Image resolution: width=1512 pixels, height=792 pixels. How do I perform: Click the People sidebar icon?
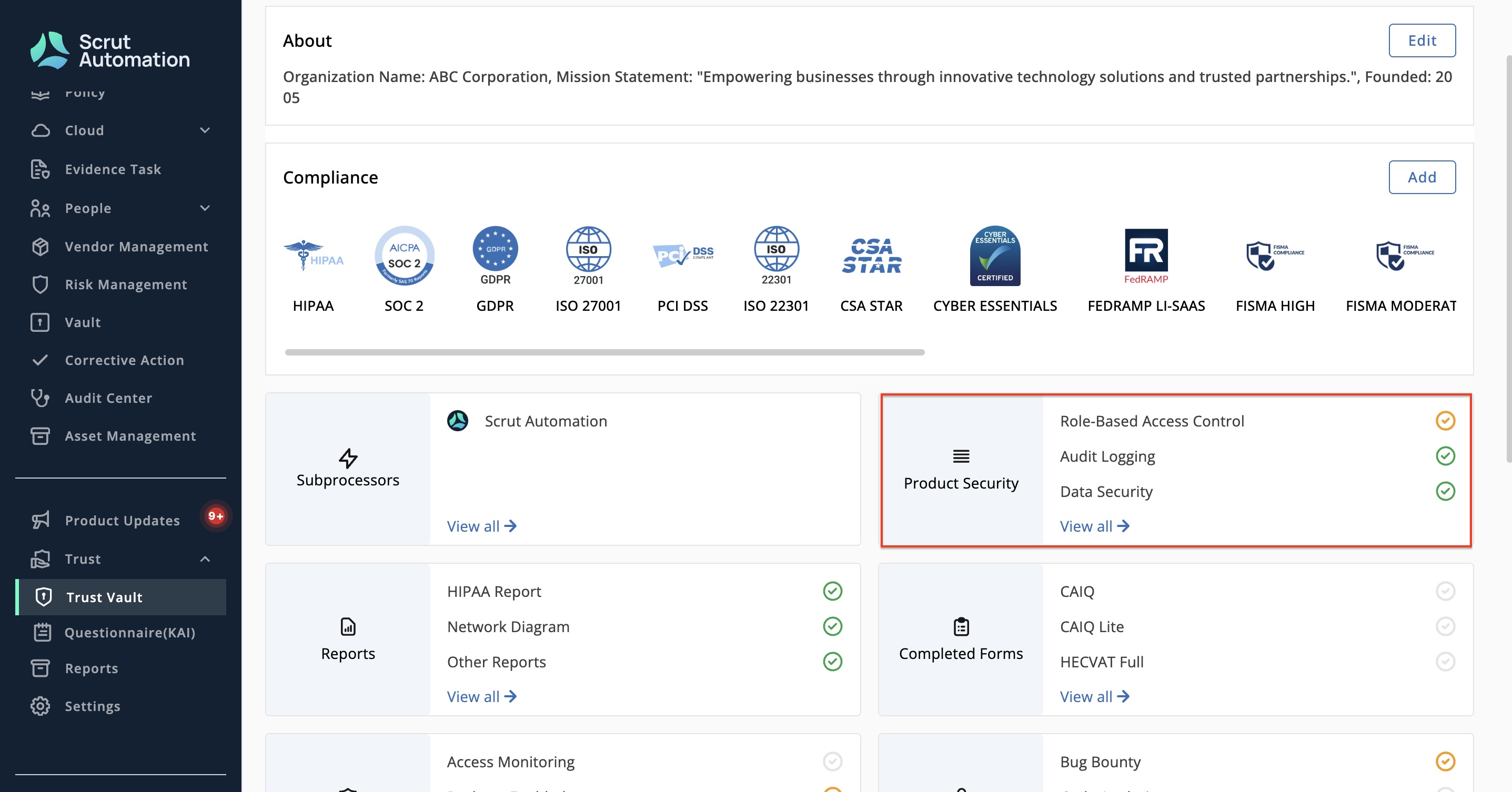(40, 208)
